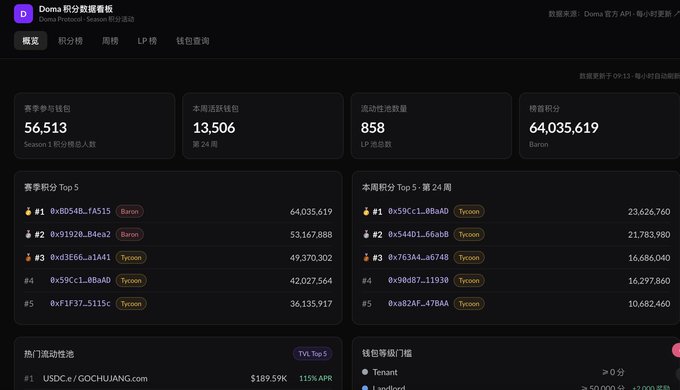Switch to the 积分榜 tab

click(x=70, y=41)
